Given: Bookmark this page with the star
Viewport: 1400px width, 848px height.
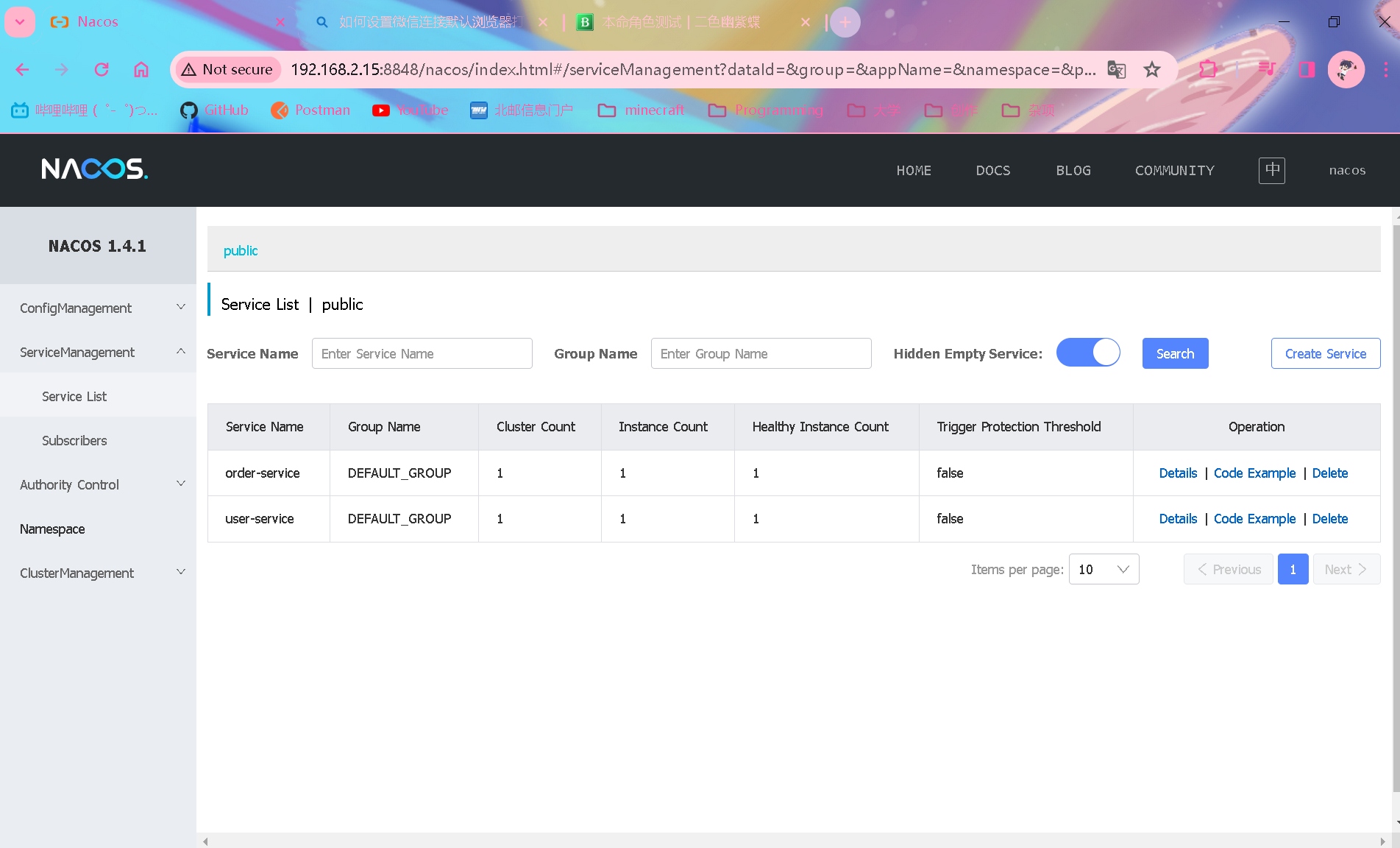Looking at the screenshot, I should 1152,70.
